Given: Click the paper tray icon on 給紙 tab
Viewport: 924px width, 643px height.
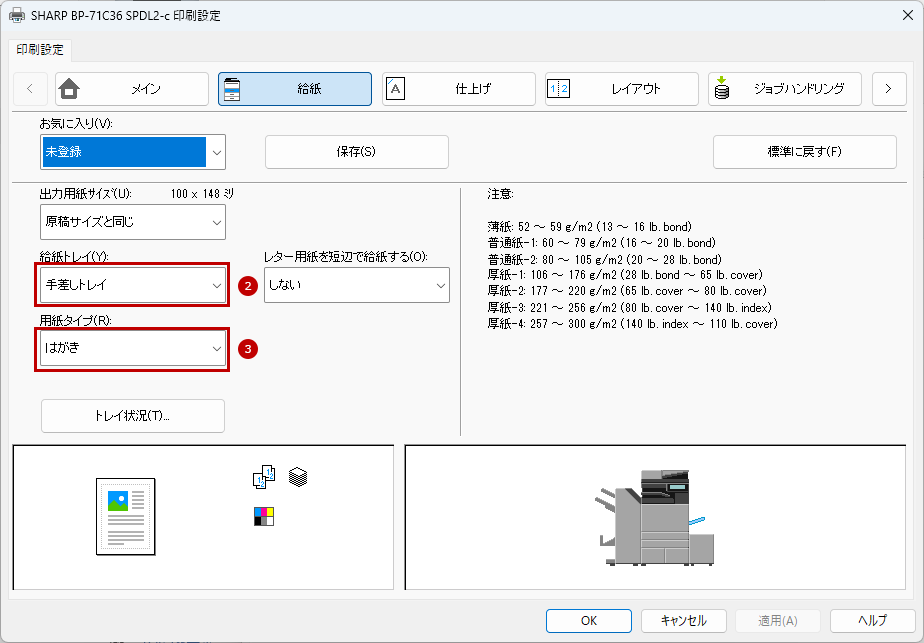Looking at the screenshot, I should click(x=232, y=89).
